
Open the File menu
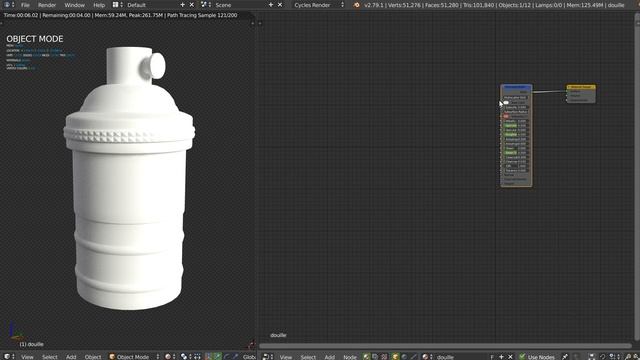tap(25, 5)
